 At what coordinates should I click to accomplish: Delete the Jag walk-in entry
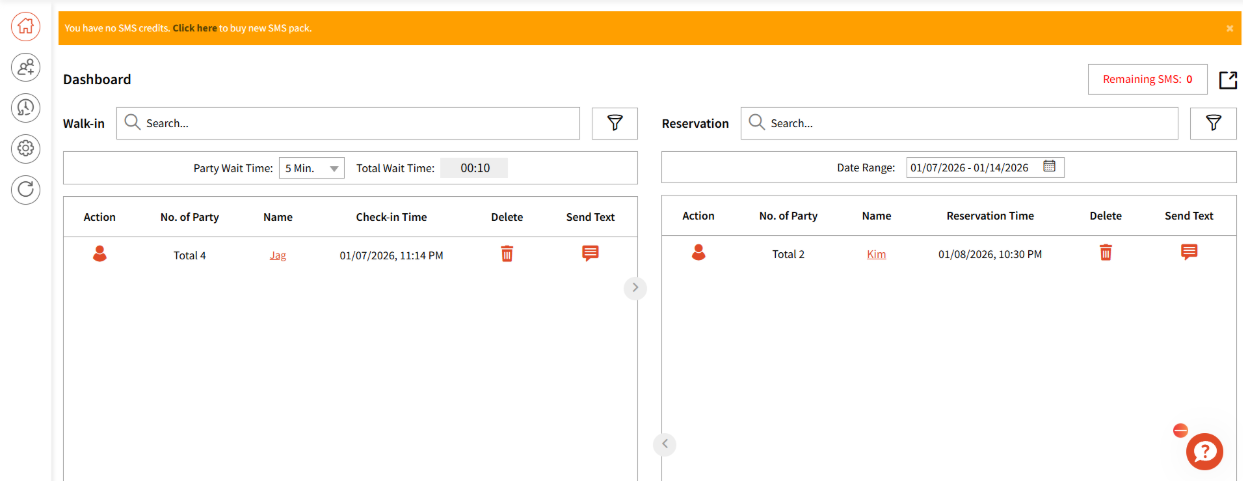[x=507, y=254]
